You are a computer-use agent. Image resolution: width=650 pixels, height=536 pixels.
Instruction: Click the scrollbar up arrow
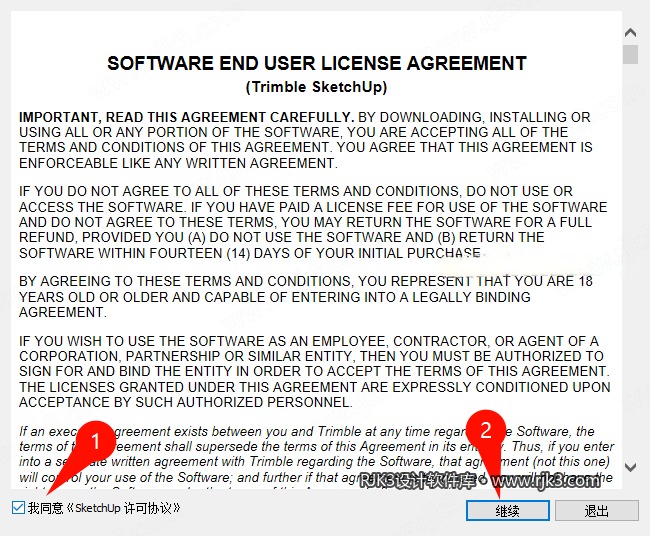click(x=630, y=32)
